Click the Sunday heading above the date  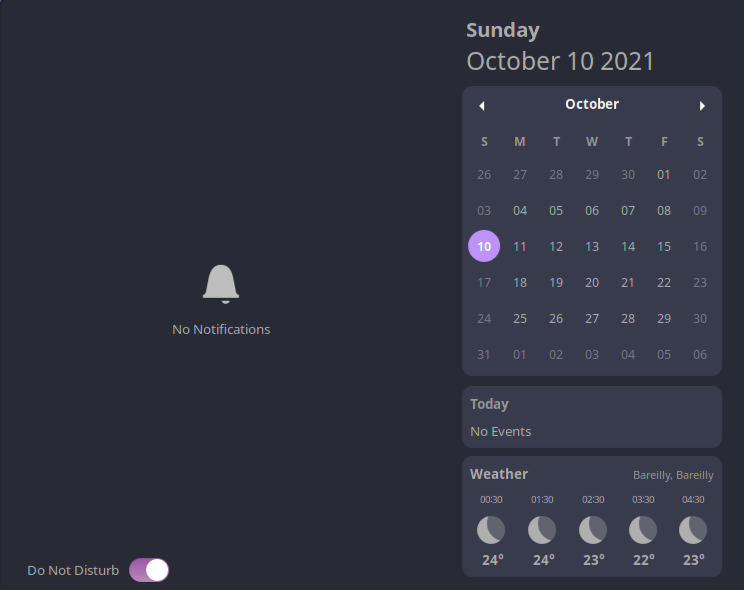point(503,30)
